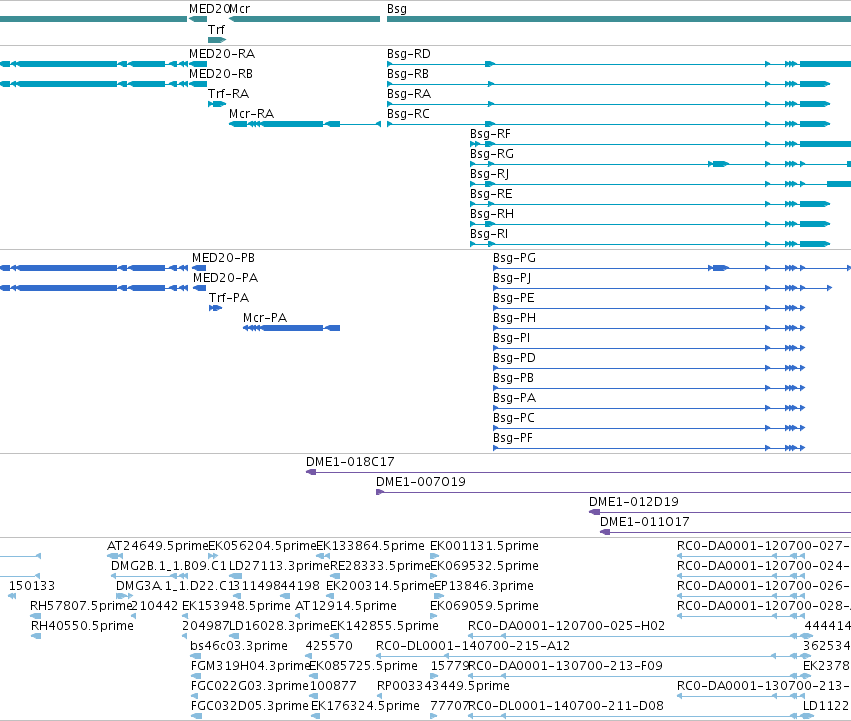Select the MED20-RB transcript label

coord(221,74)
